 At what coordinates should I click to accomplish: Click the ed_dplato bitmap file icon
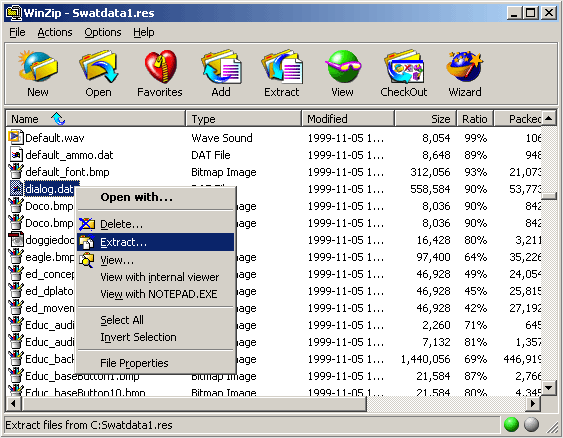point(15,291)
